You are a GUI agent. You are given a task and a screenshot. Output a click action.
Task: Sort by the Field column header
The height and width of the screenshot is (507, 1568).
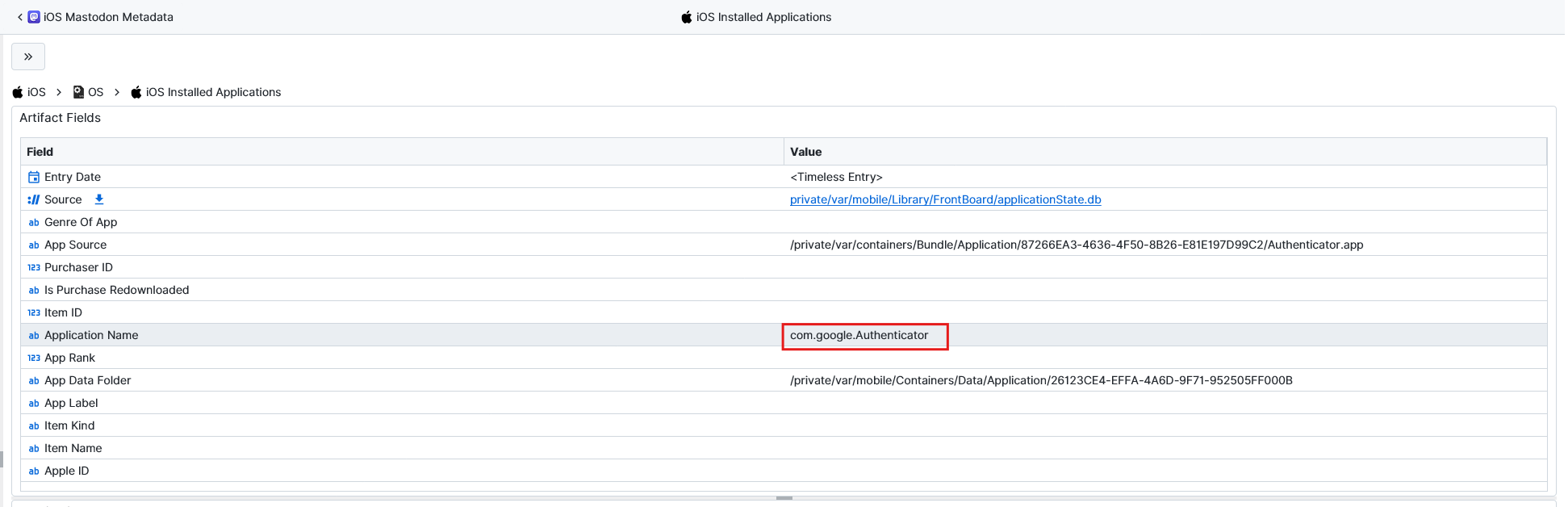tap(40, 152)
